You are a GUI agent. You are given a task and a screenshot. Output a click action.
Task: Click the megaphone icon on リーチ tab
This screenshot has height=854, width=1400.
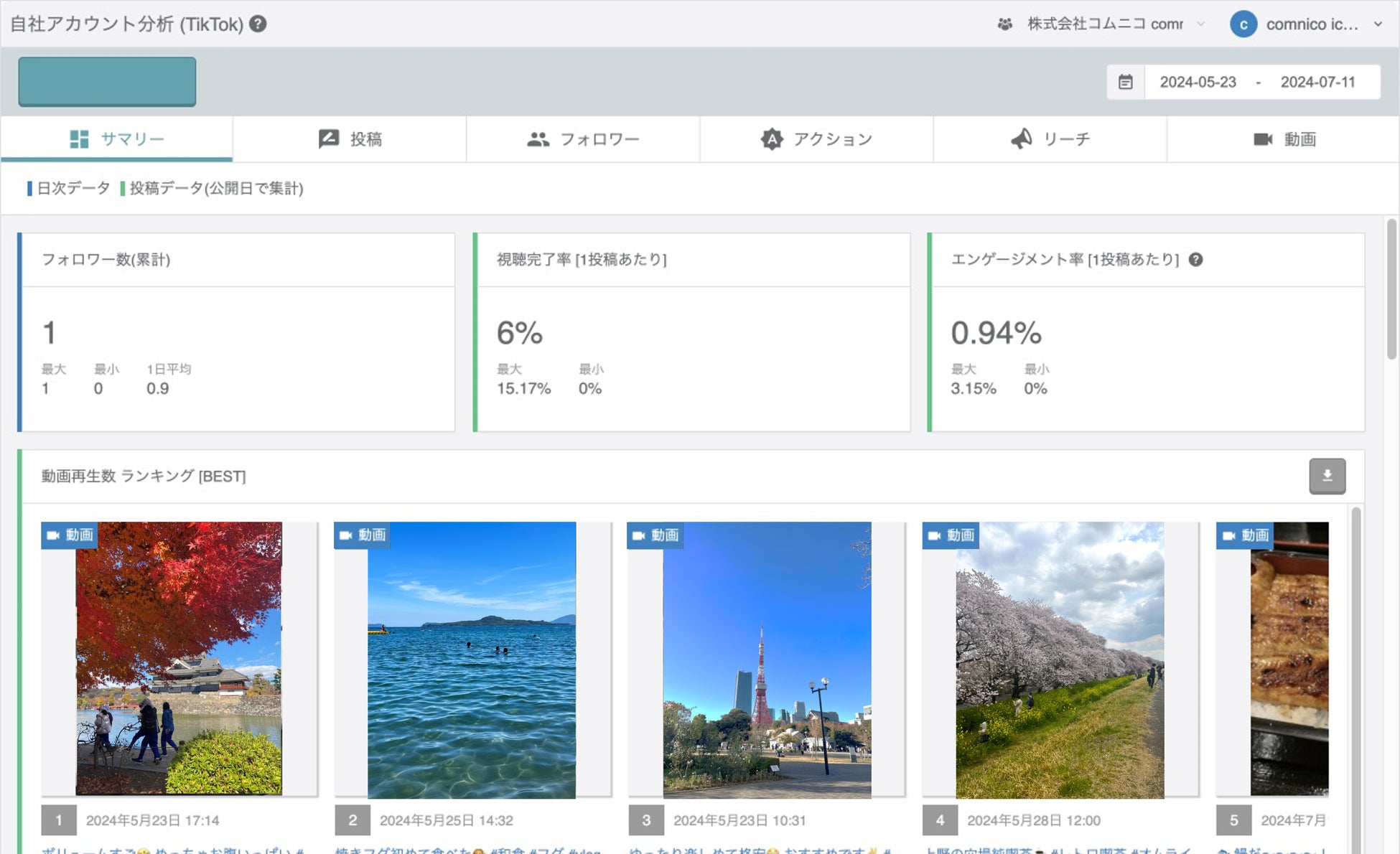point(1021,139)
